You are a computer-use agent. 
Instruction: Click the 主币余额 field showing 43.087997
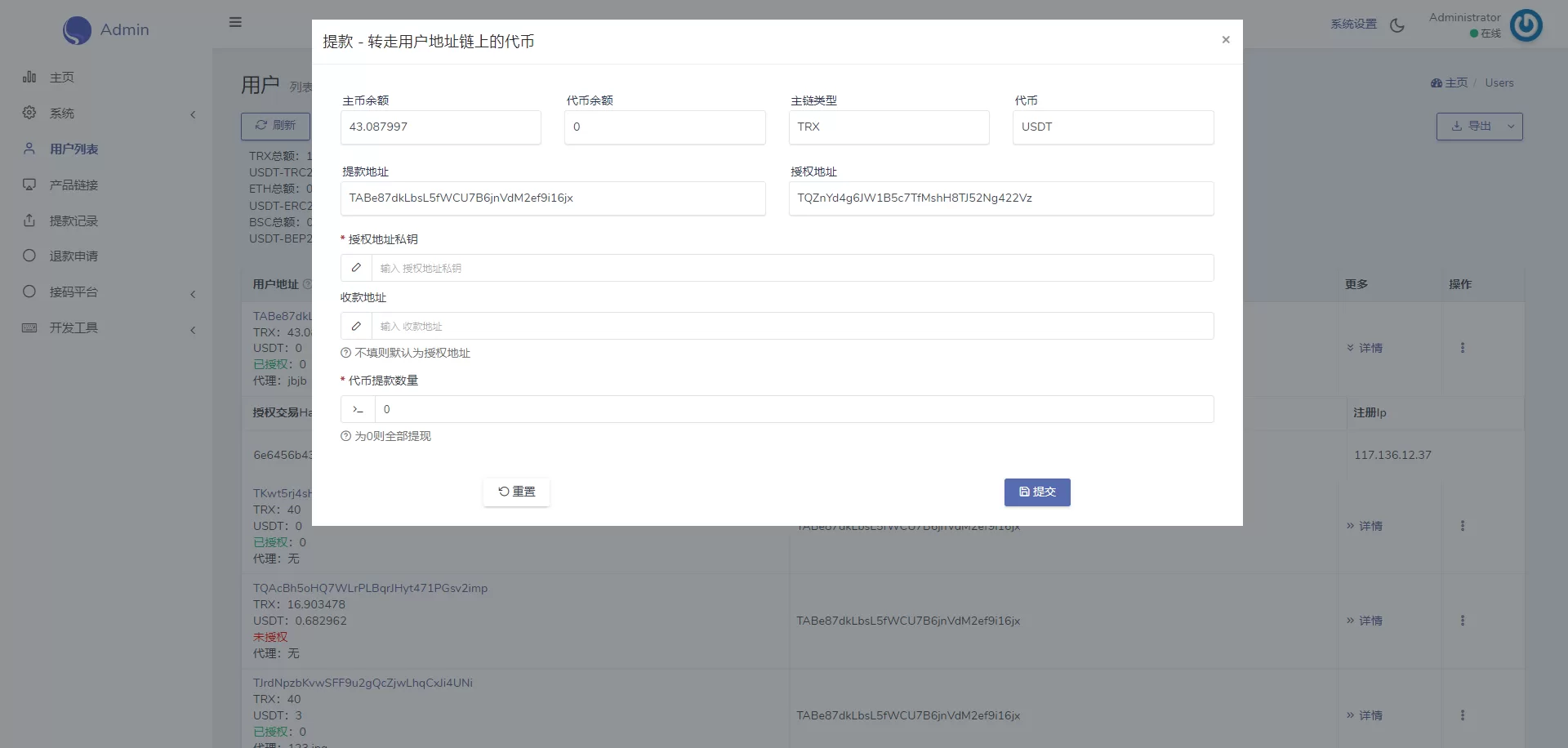(x=441, y=127)
